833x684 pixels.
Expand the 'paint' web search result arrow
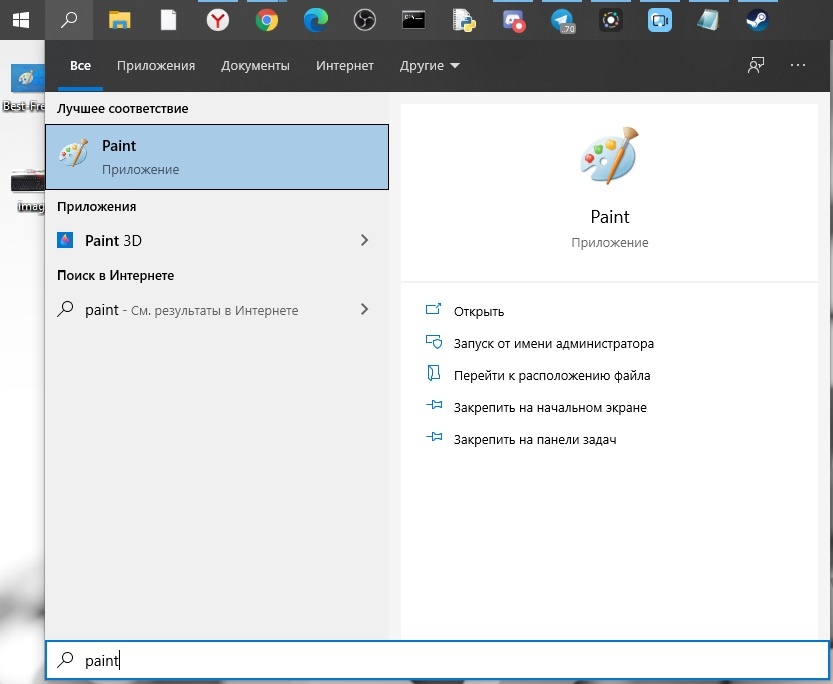pos(364,309)
